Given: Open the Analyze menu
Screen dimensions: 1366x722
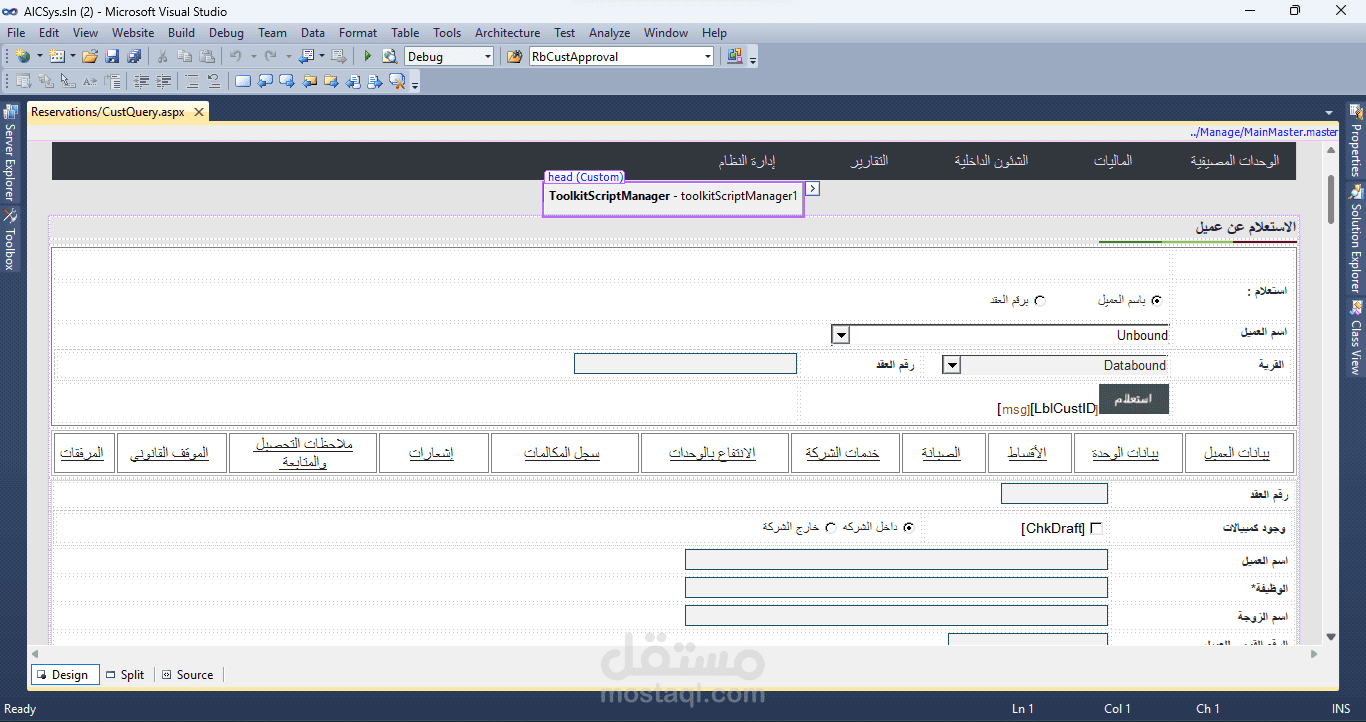Looking at the screenshot, I should coord(609,33).
